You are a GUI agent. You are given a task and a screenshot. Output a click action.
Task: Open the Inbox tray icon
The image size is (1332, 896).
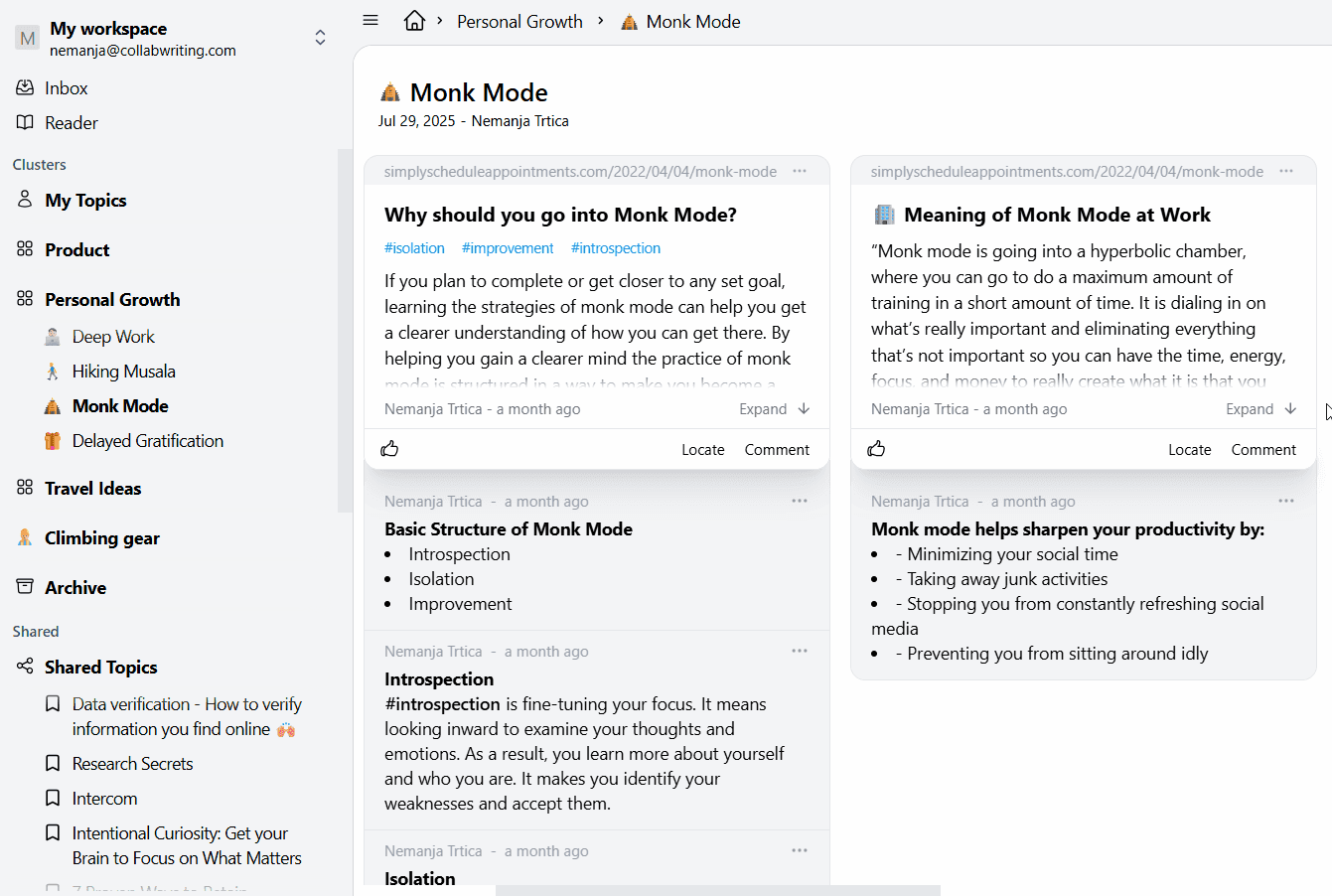coord(25,87)
